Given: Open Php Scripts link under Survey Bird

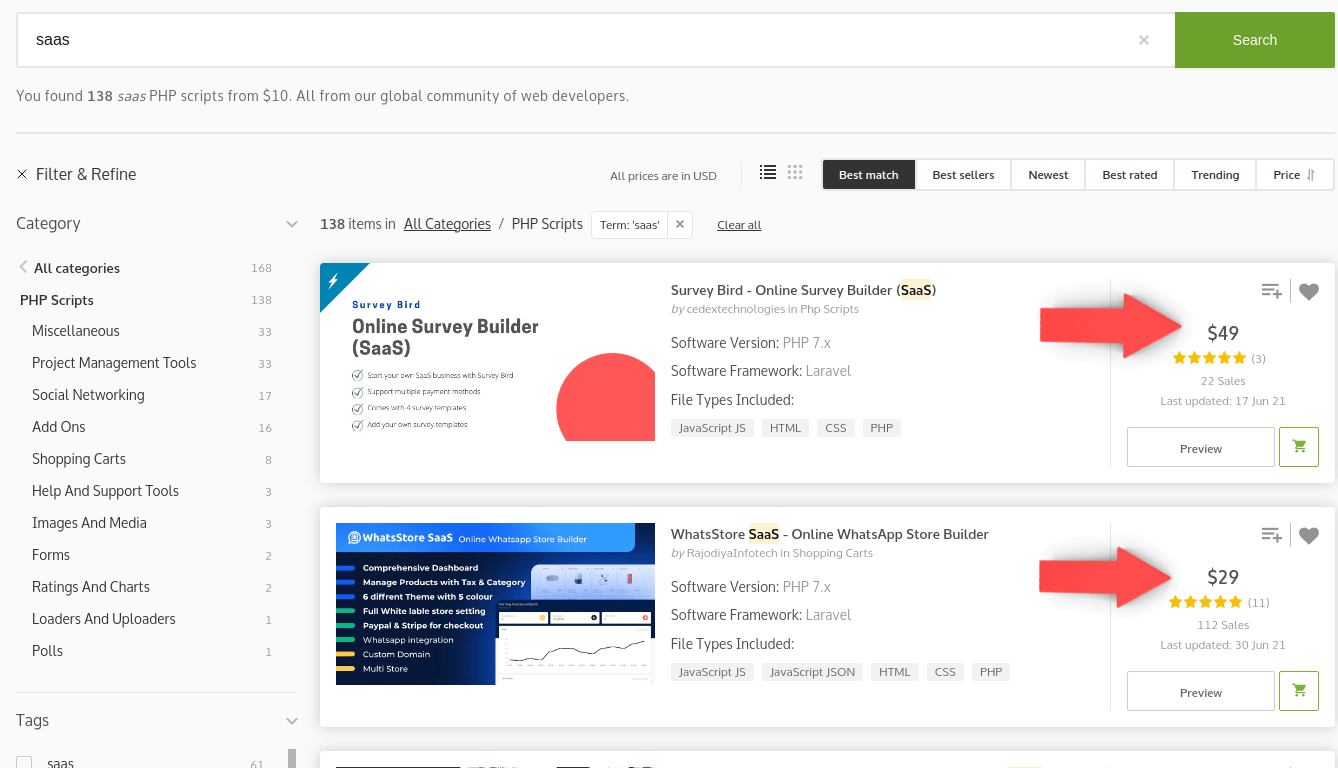Looking at the screenshot, I should coord(829,309).
